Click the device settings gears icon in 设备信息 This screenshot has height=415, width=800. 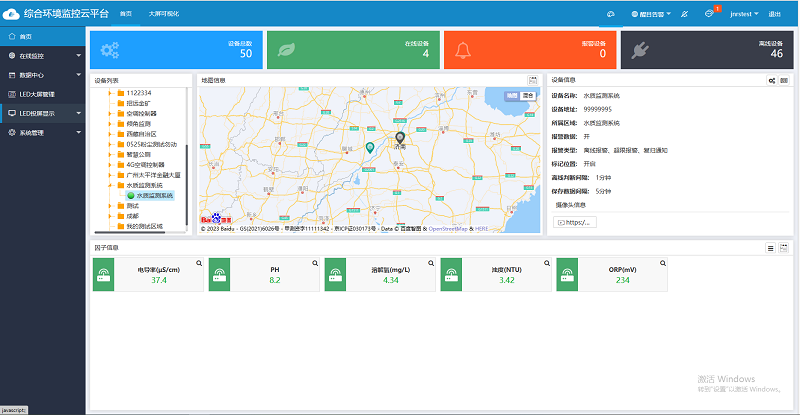(x=771, y=80)
